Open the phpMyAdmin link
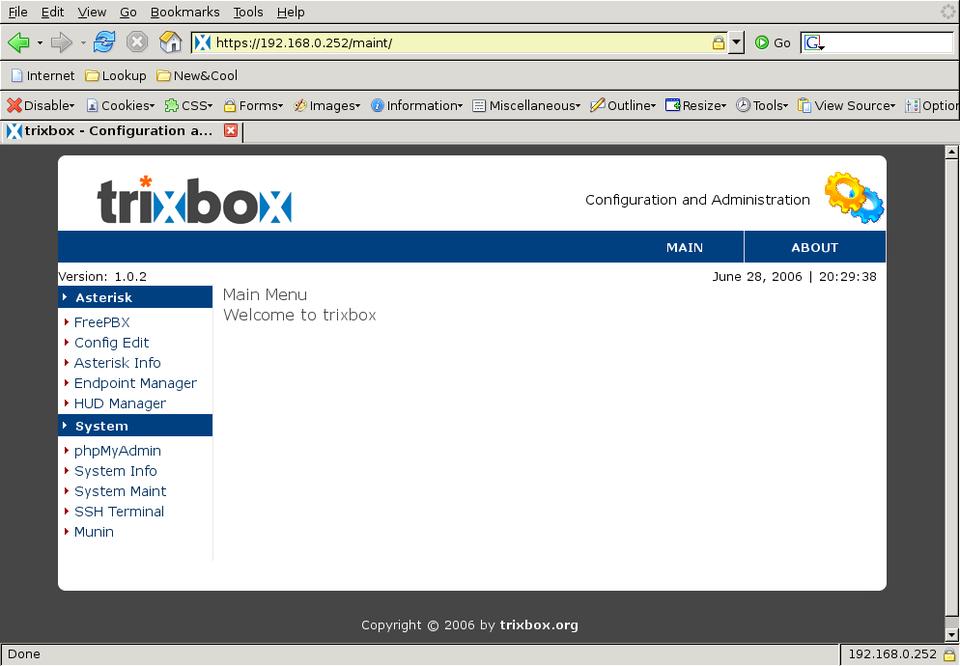The height and width of the screenshot is (666, 960). [x=118, y=451]
